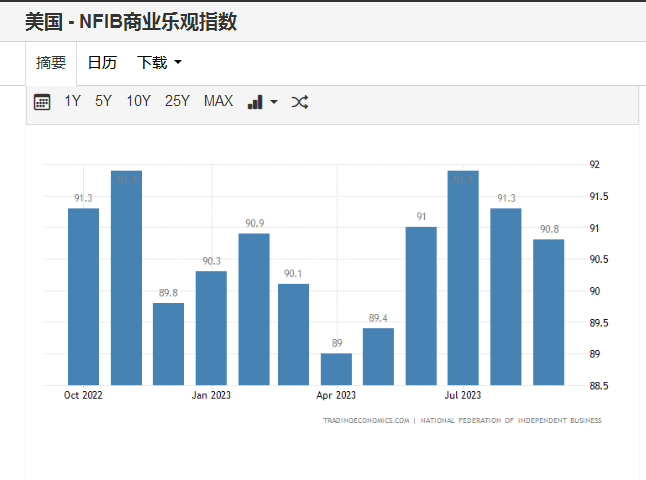Expand the bar chart type dropdown
Screen dimensions: 646x480
[262, 102]
